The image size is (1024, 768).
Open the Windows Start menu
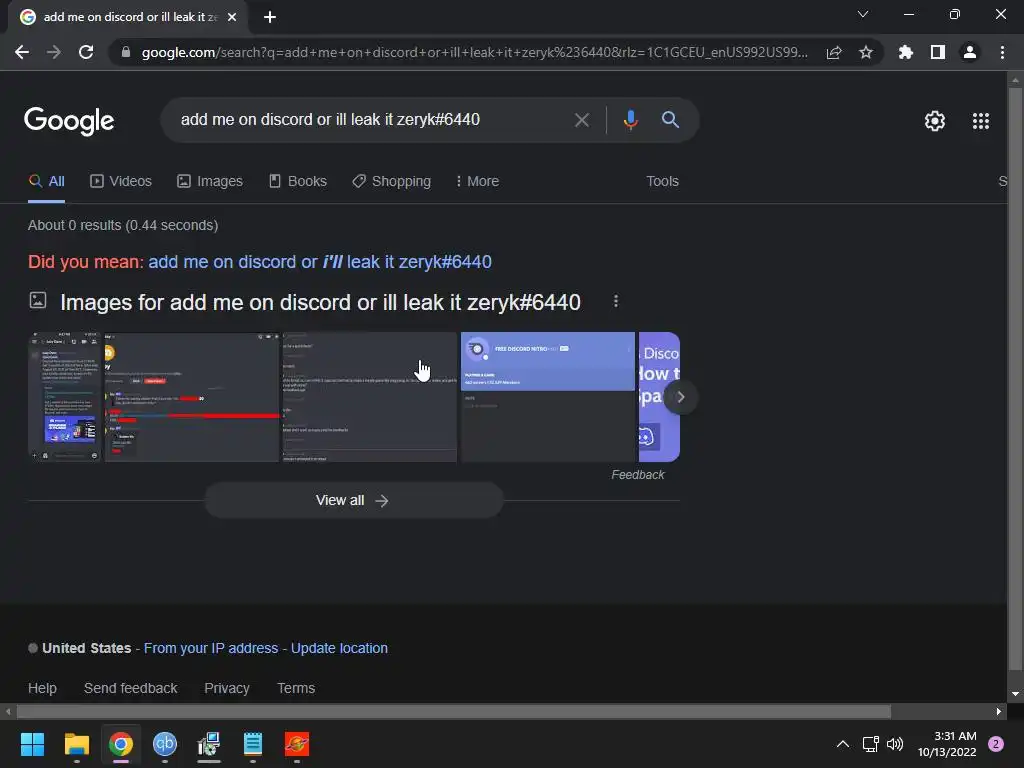(32, 744)
